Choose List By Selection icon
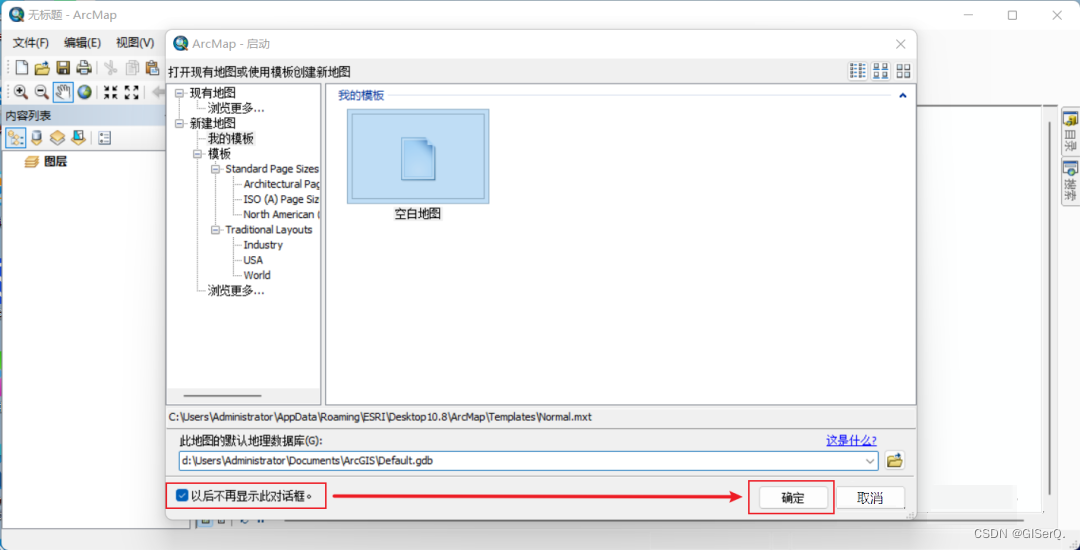 pos(79,138)
